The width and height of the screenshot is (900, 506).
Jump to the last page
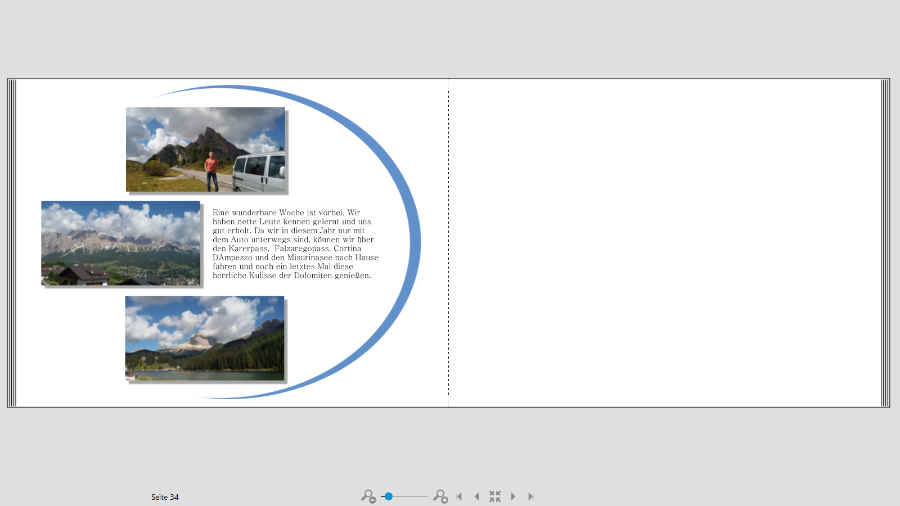(x=531, y=496)
